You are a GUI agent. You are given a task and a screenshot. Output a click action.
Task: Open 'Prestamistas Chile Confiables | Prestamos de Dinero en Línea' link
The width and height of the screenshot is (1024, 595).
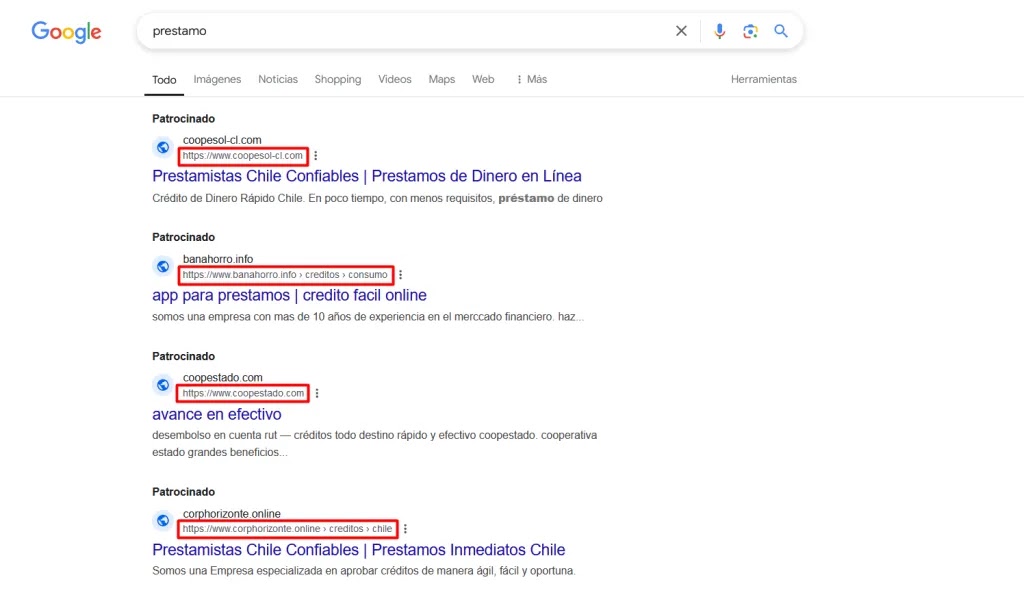(x=366, y=176)
